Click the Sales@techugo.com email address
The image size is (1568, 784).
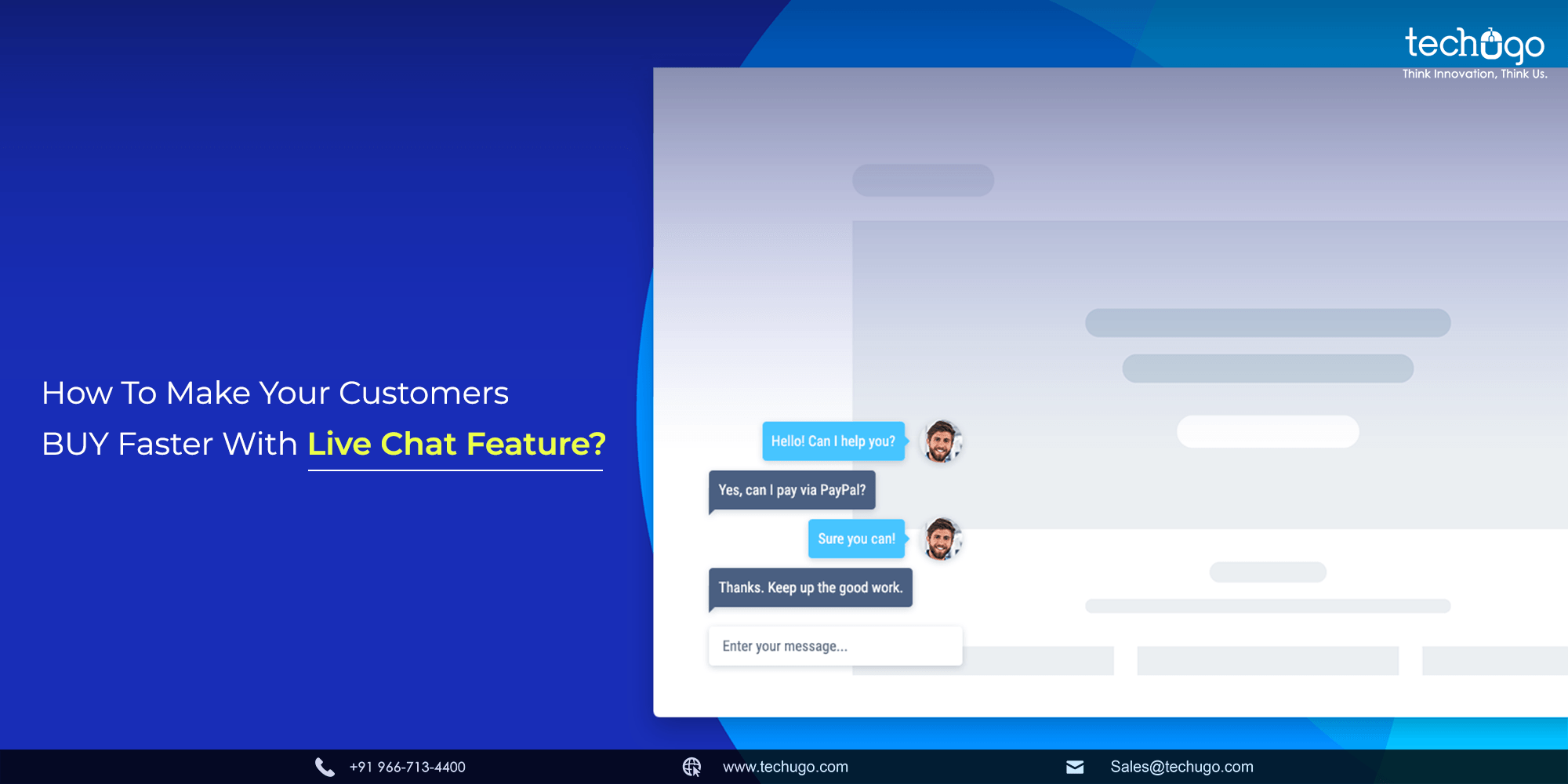click(1180, 767)
